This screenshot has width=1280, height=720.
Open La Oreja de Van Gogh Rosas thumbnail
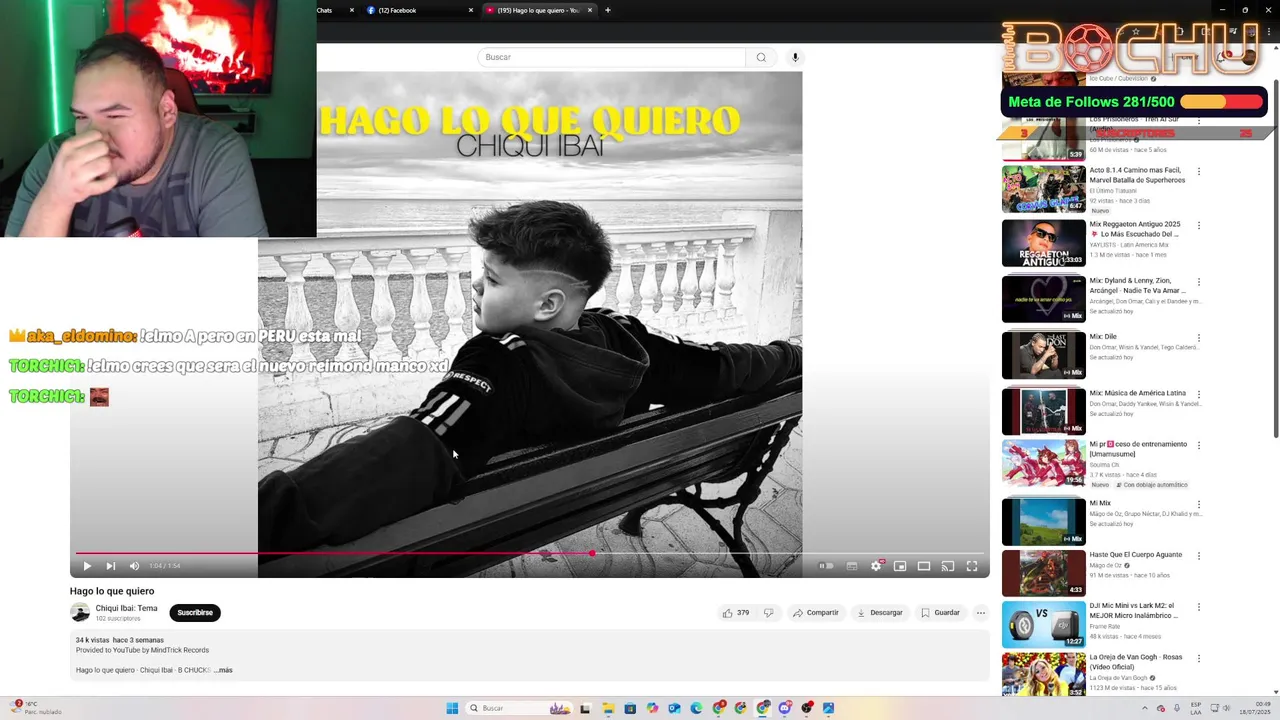pyautogui.click(x=1043, y=675)
